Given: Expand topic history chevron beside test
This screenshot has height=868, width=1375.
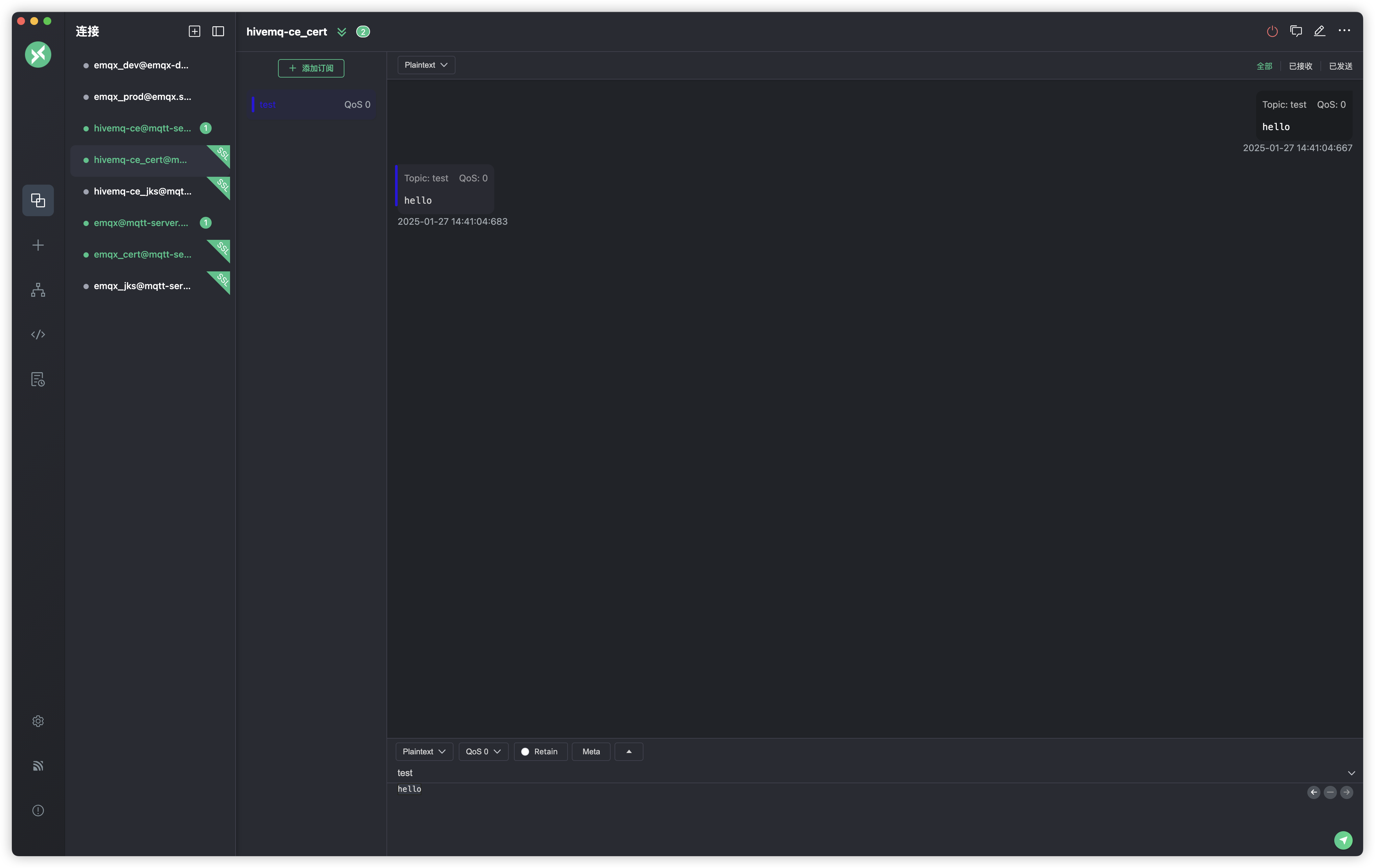Looking at the screenshot, I should (x=1351, y=773).
